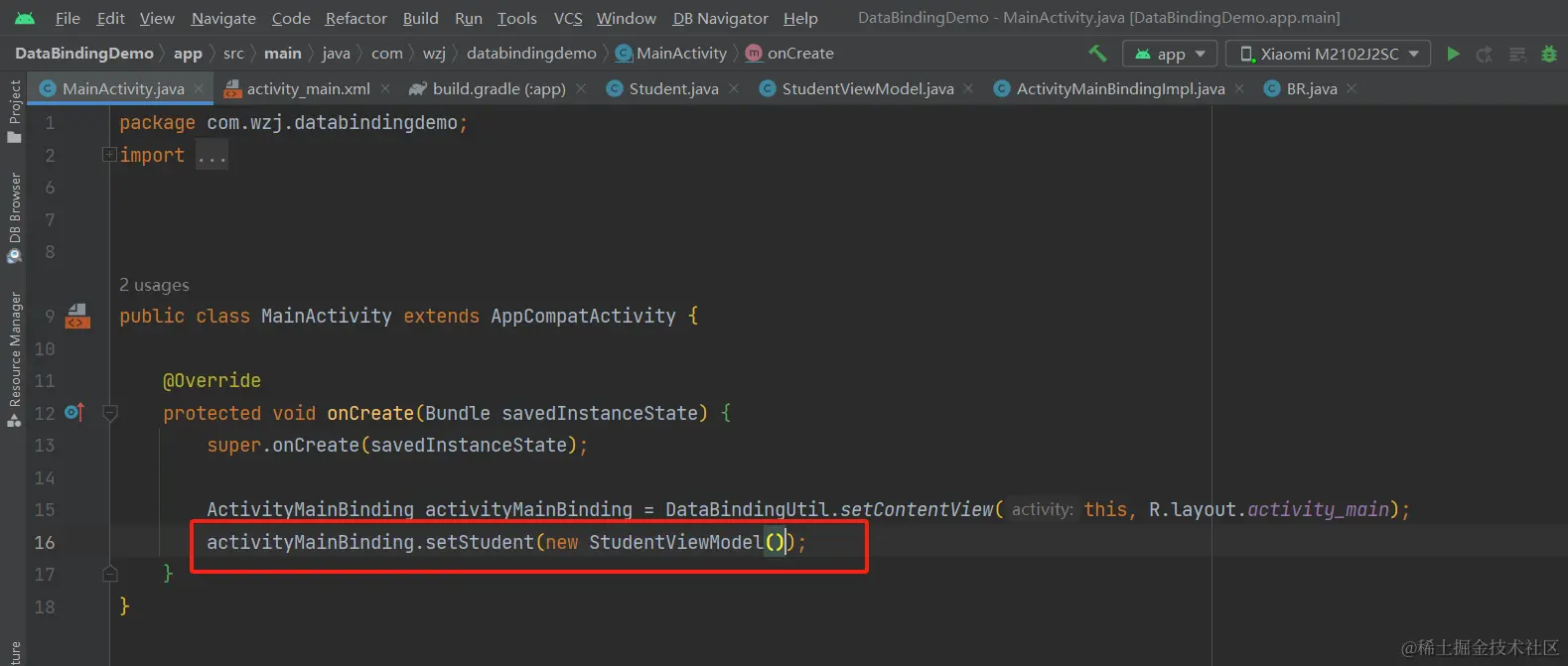This screenshot has width=1568, height=666.
Task: Close the activity_main.xml tab
Action: 385,88
